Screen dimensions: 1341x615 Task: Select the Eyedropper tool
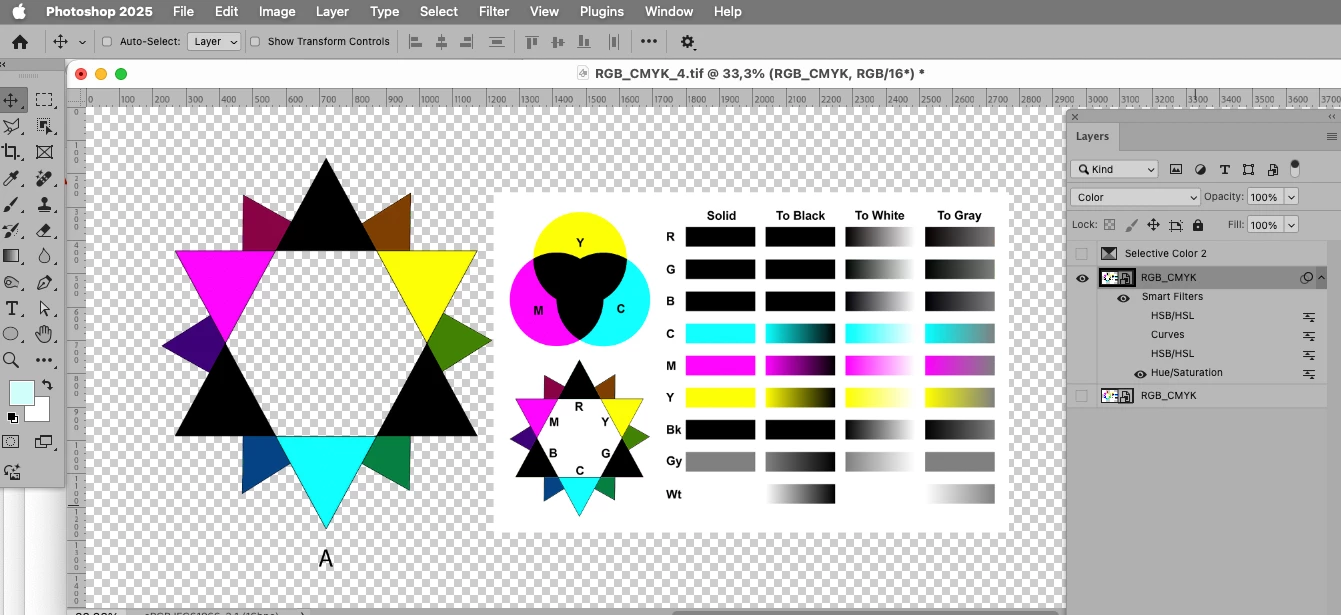pyautogui.click(x=12, y=178)
